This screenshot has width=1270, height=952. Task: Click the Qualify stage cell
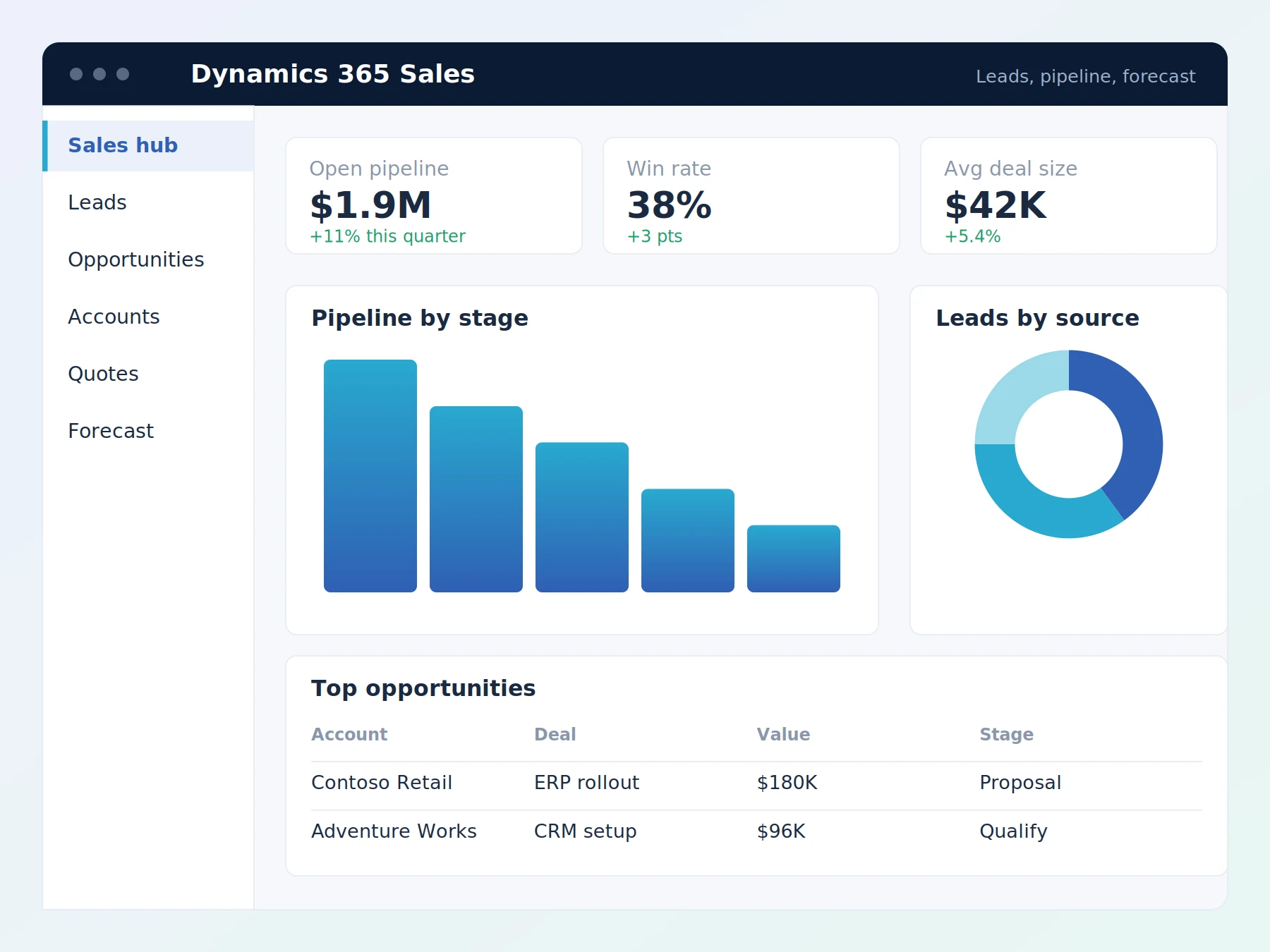[x=1013, y=831]
